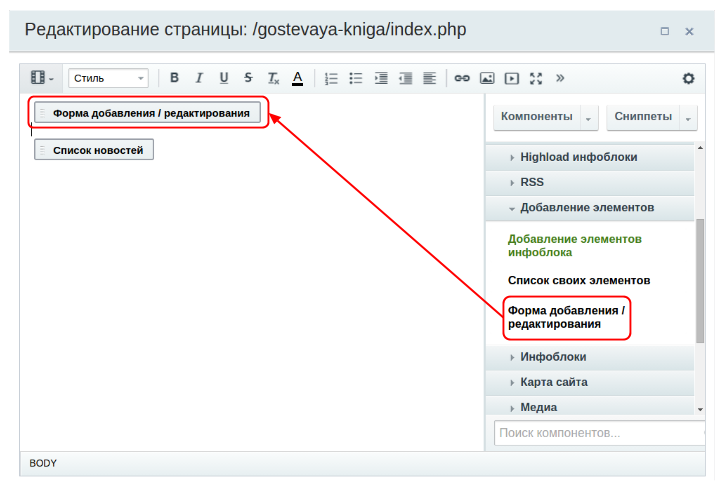Open the Компоненты panel tab
721x488 pixels.
[x=537, y=117]
